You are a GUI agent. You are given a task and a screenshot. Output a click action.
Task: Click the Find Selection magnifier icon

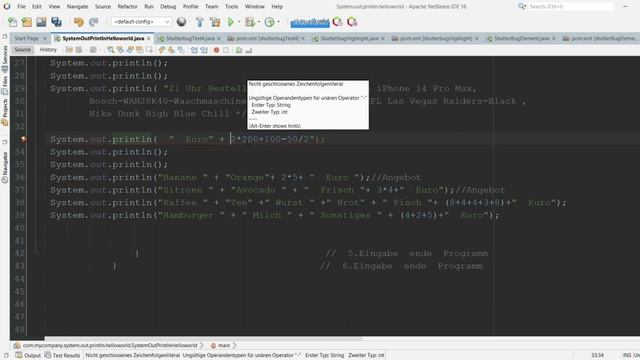click(111, 50)
